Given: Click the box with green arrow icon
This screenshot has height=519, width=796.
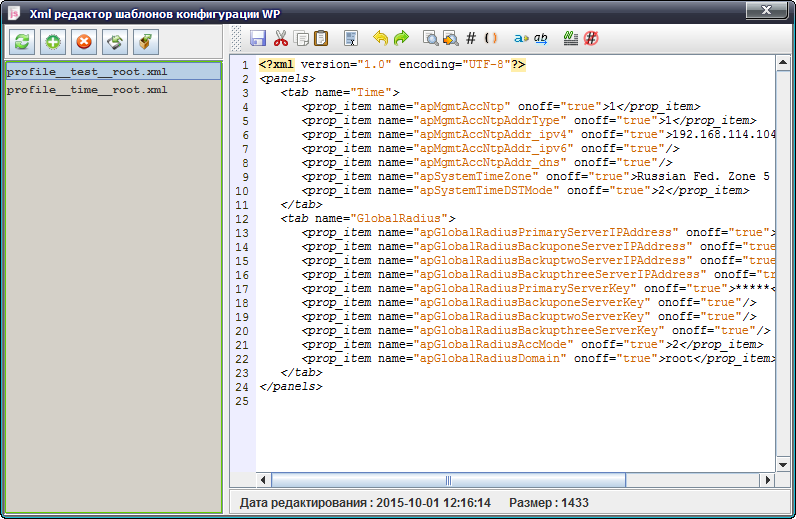Looking at the screenshot, I should tap(147, 42).
